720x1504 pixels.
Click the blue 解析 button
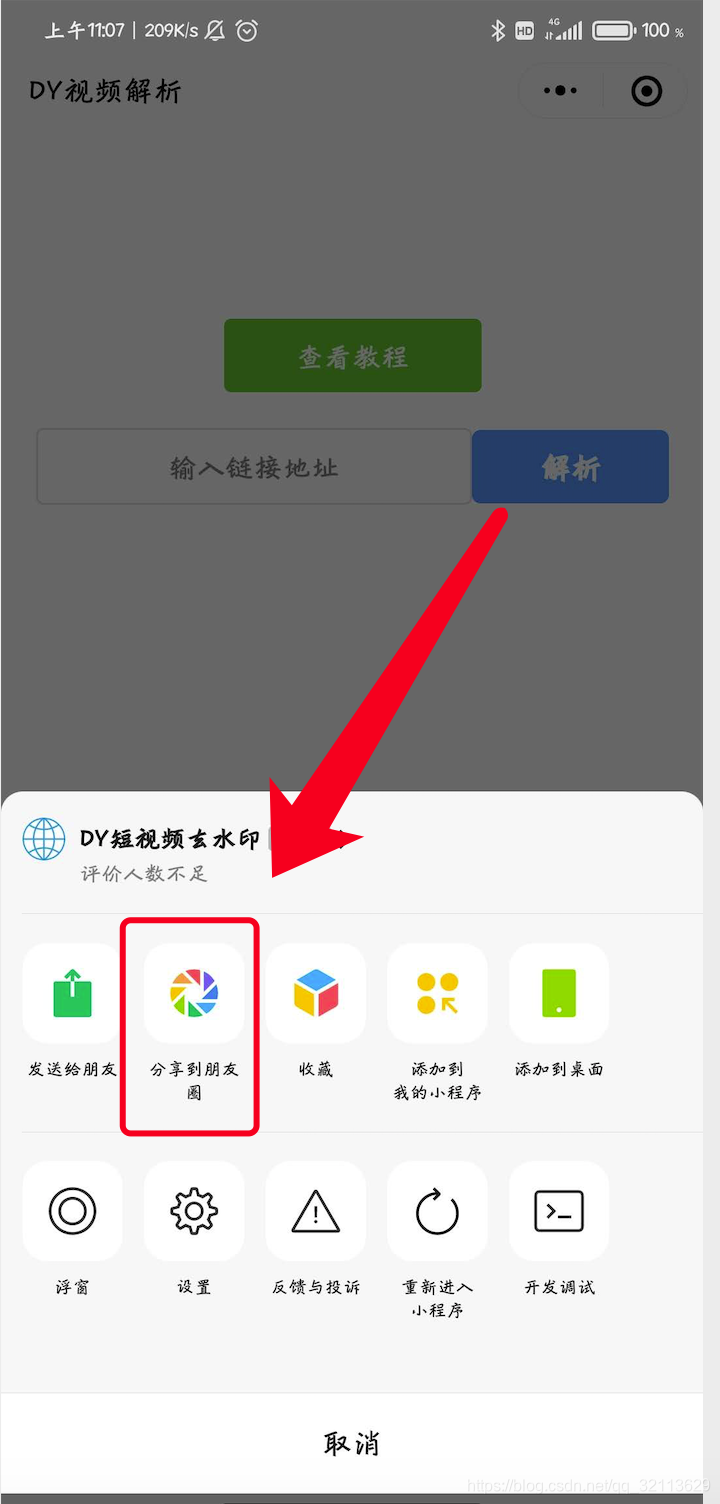pyautogui.click(x=570, y=467)
